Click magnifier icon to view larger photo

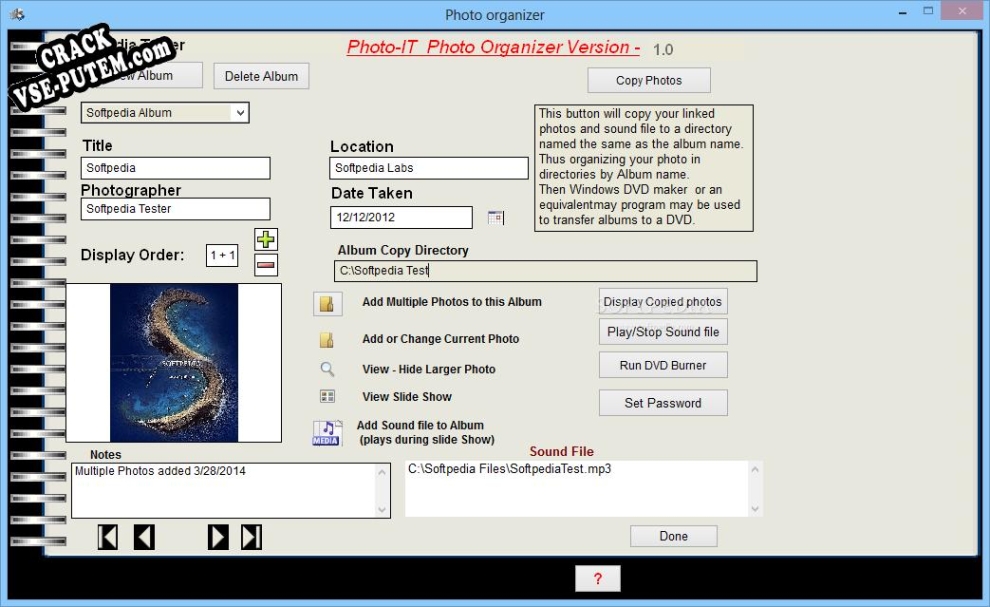[327, 369]
